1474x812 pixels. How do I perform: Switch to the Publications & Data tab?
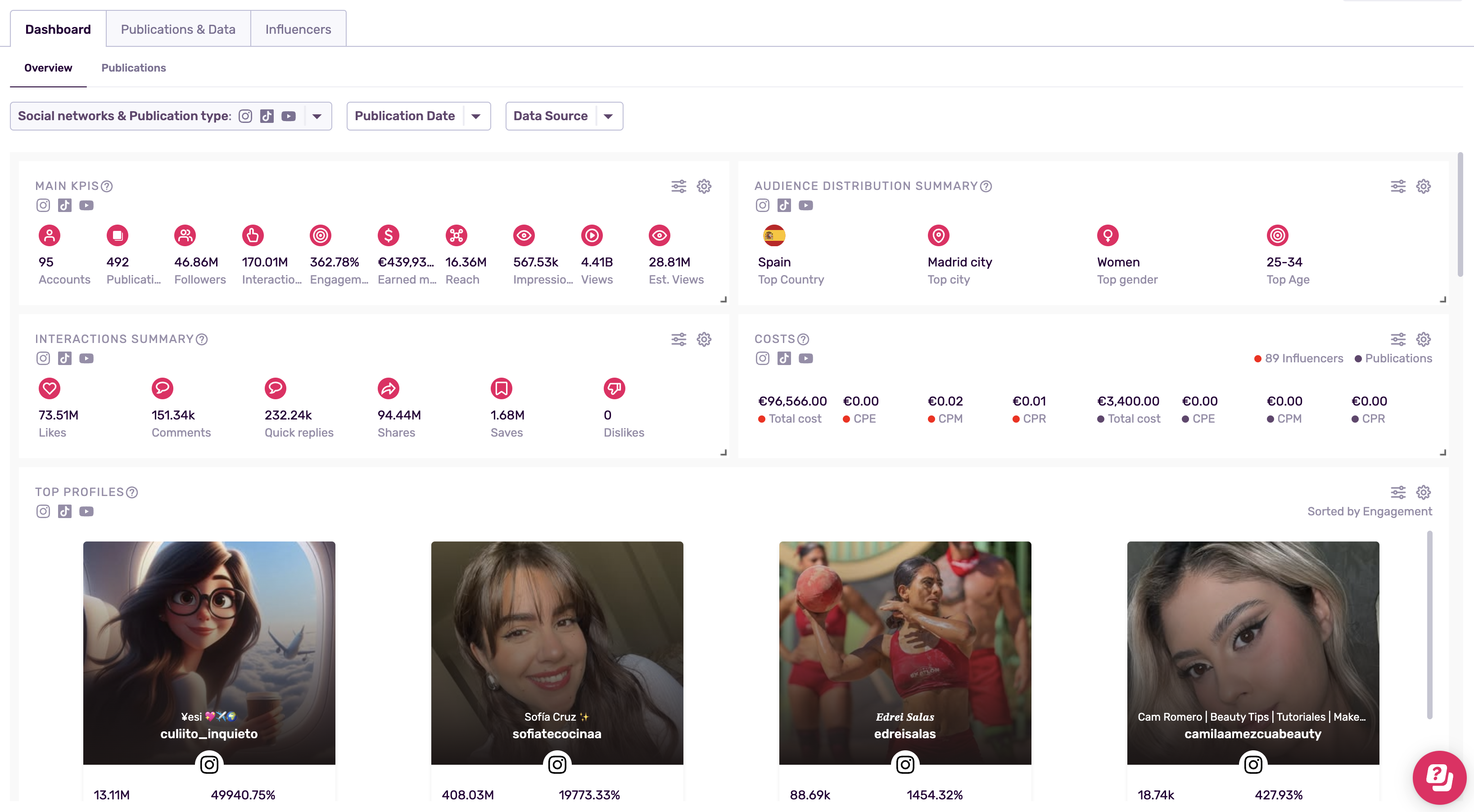click(x=178, y=29)
